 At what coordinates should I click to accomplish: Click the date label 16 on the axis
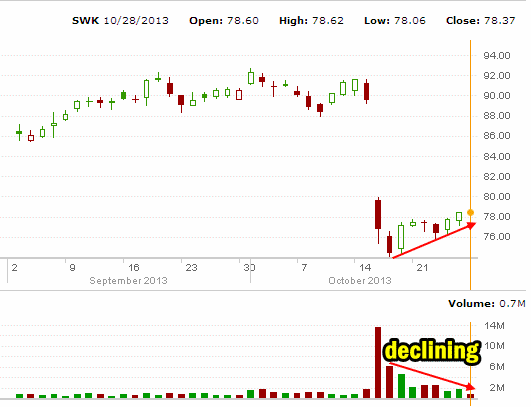(x=133, y=268)
